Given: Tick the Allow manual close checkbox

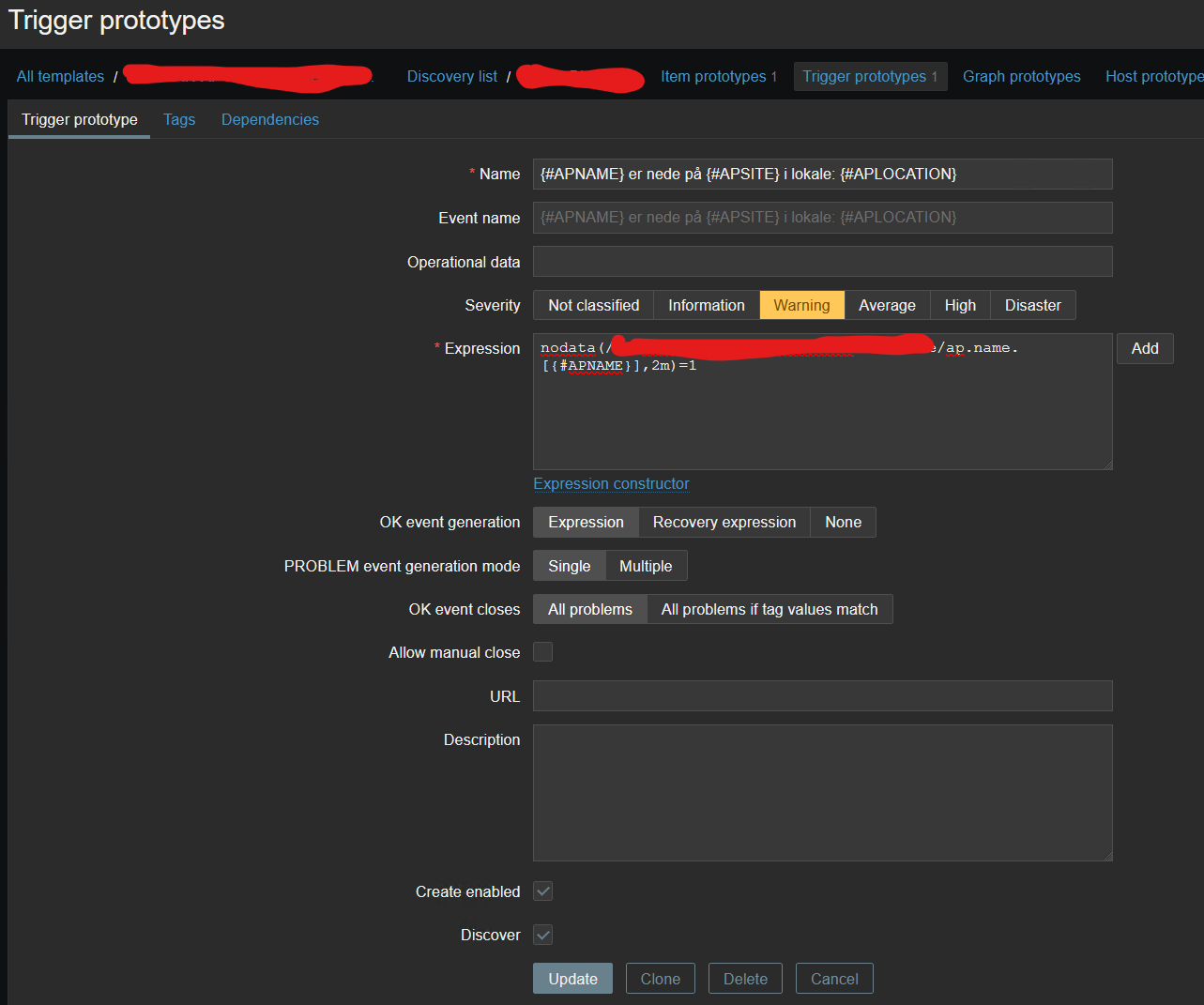Looking at the screenshot, I should coord(542,652).
